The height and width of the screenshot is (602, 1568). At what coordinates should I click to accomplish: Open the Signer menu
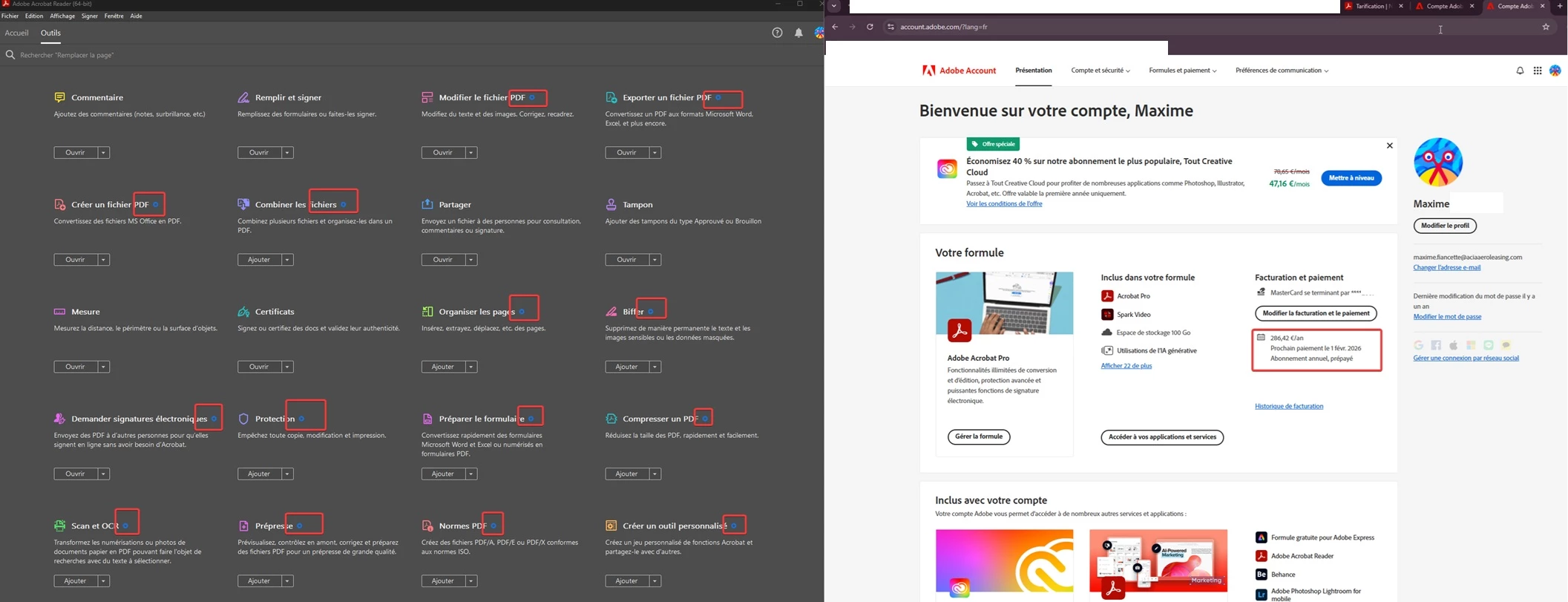pos(90,16)
